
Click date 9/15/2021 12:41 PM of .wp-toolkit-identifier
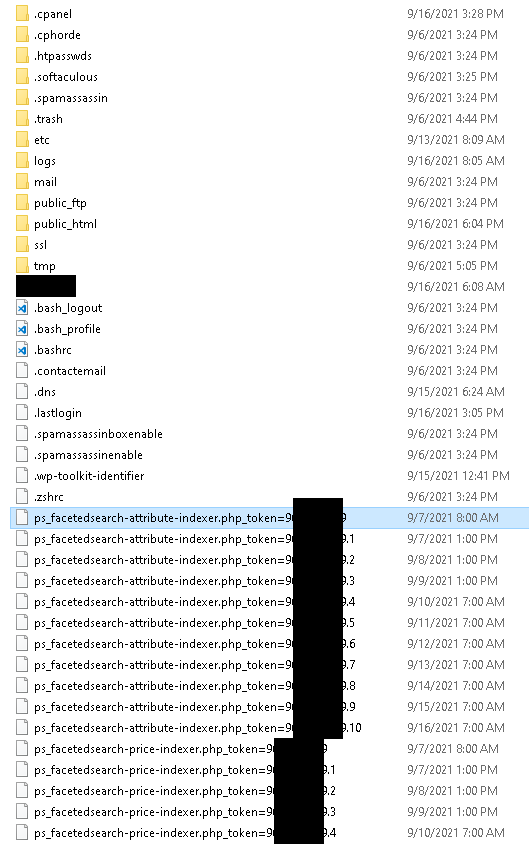coord(458,476)
